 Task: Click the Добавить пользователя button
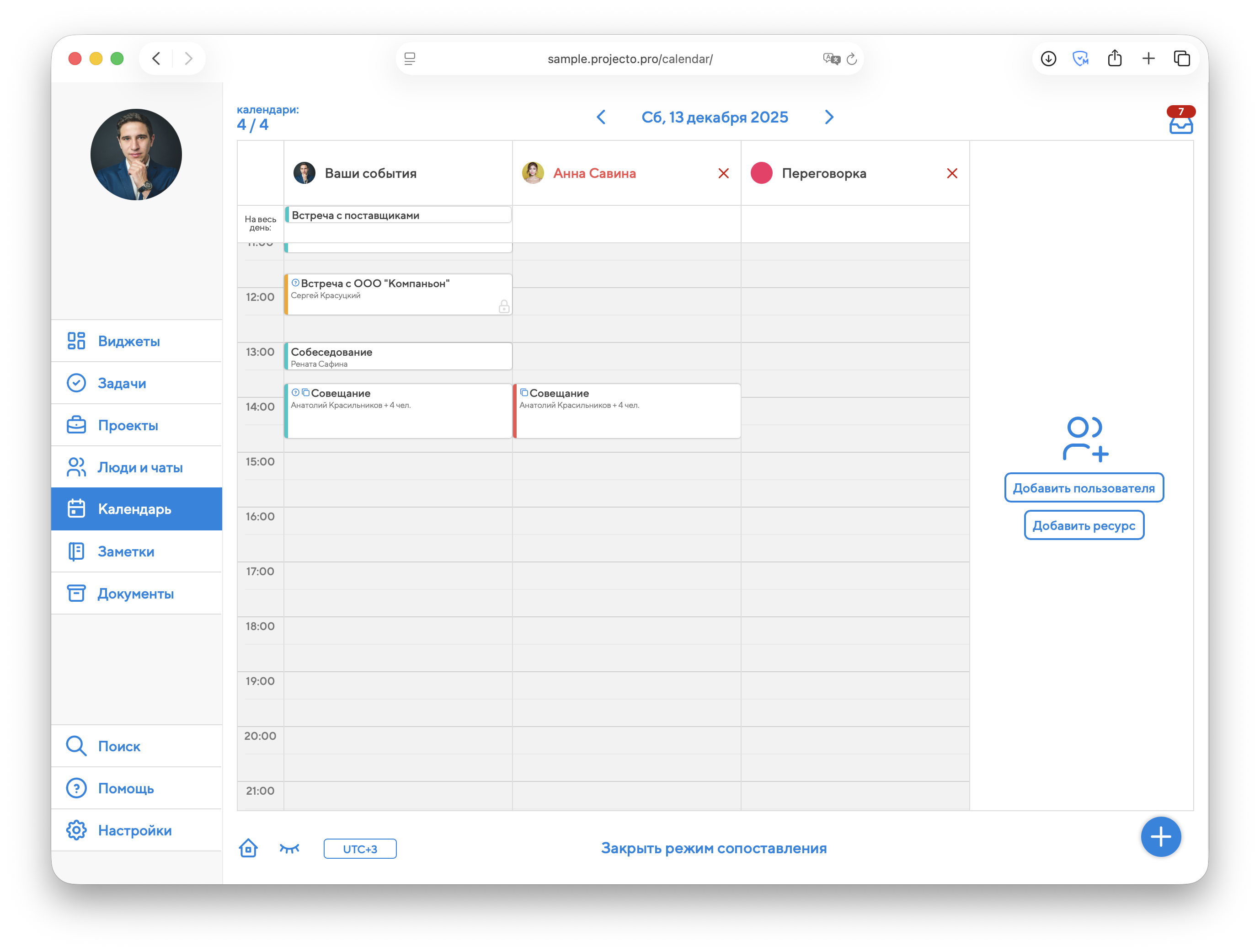1084,488
